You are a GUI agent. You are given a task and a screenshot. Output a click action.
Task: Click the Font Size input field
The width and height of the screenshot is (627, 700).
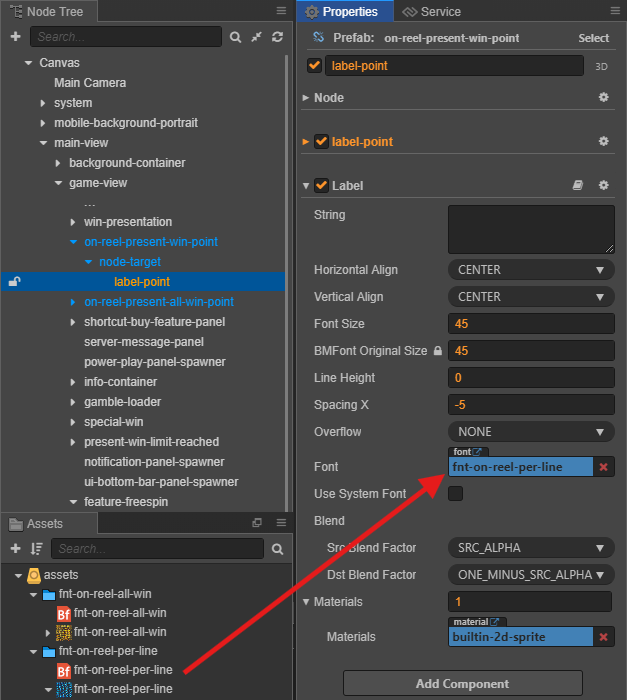pos(531,324)
